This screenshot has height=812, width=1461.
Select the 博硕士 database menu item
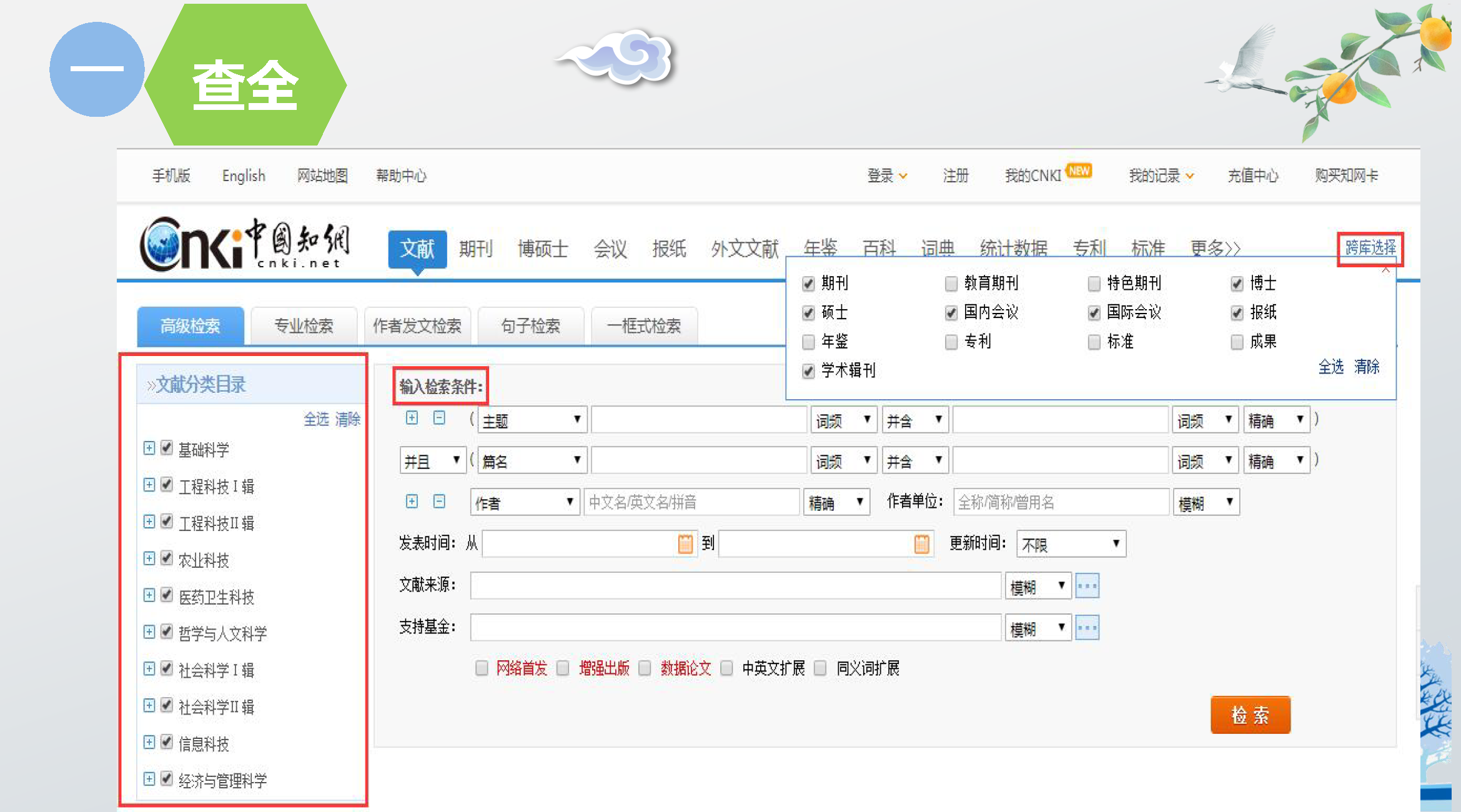(x=543, y=249)
